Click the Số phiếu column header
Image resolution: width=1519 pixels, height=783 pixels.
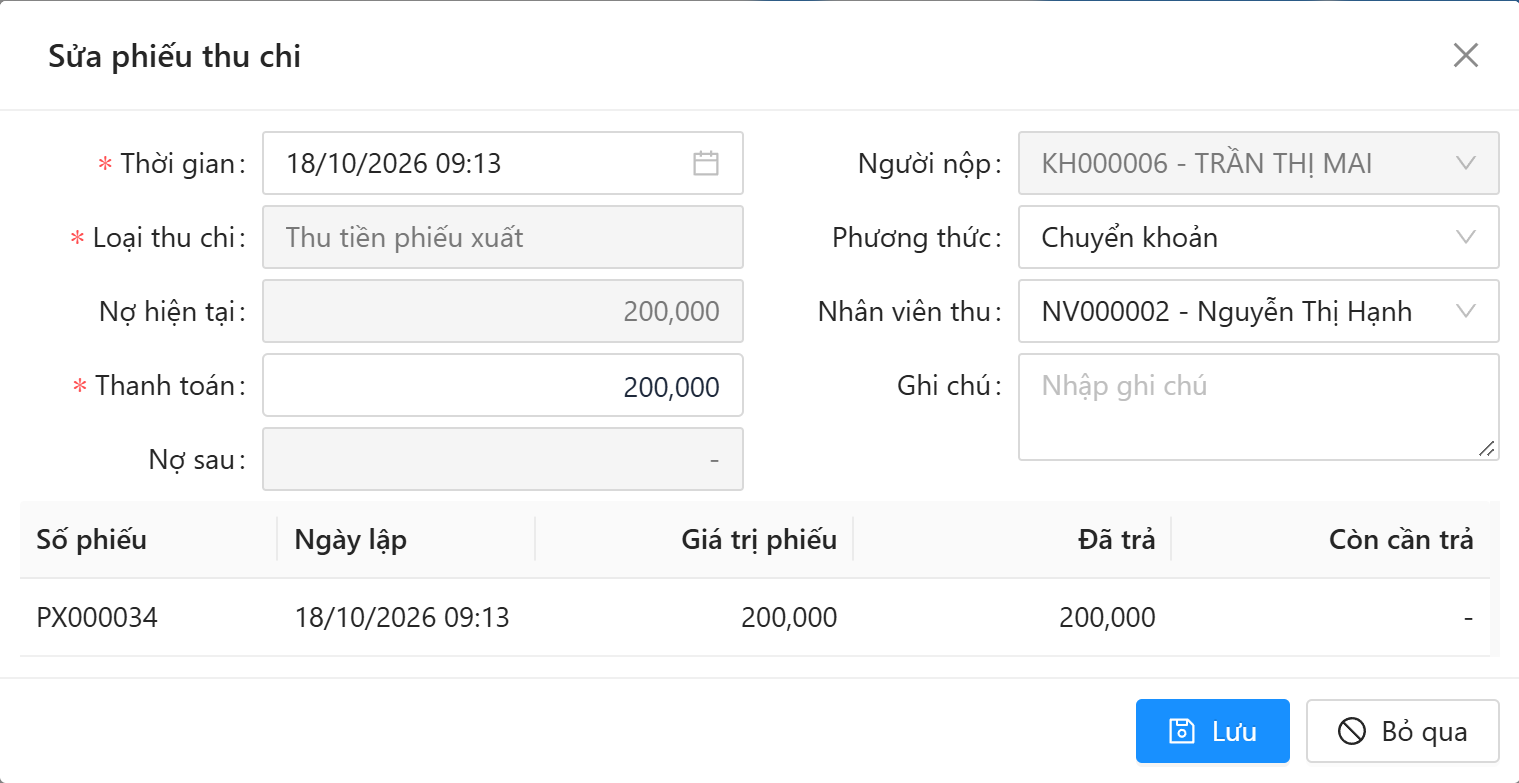pos(148,540)
